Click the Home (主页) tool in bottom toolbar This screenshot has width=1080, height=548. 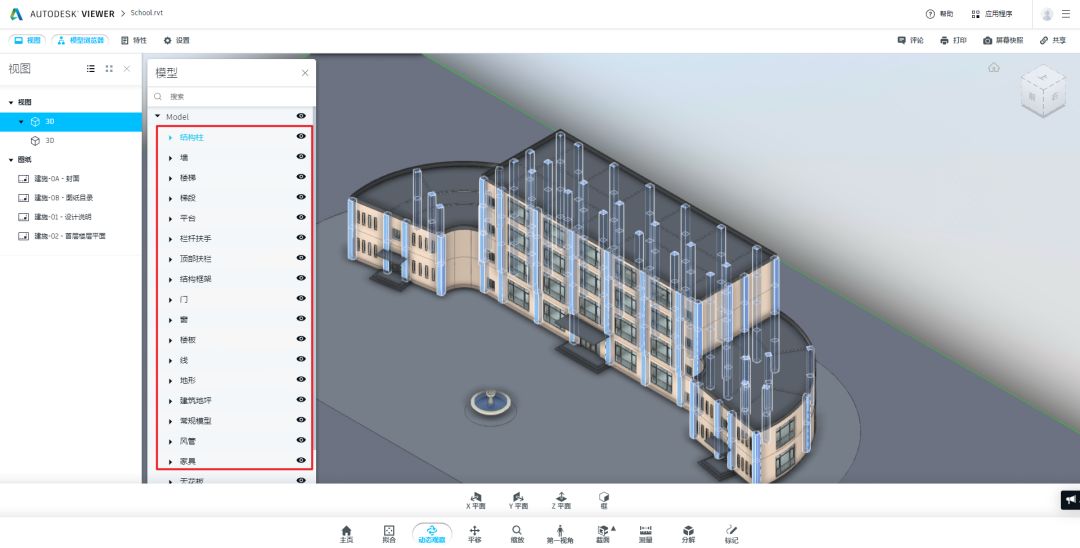point(346,534)
